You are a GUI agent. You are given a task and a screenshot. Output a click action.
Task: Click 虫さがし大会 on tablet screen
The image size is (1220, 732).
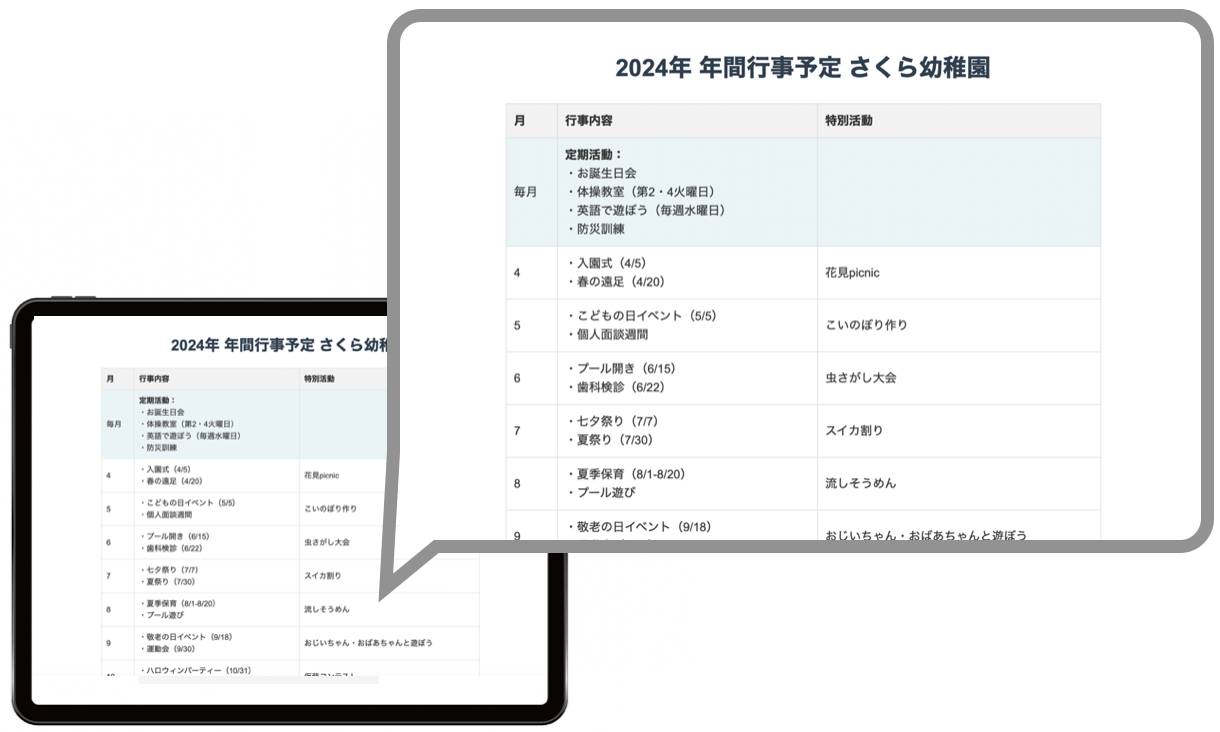[327, 542]
